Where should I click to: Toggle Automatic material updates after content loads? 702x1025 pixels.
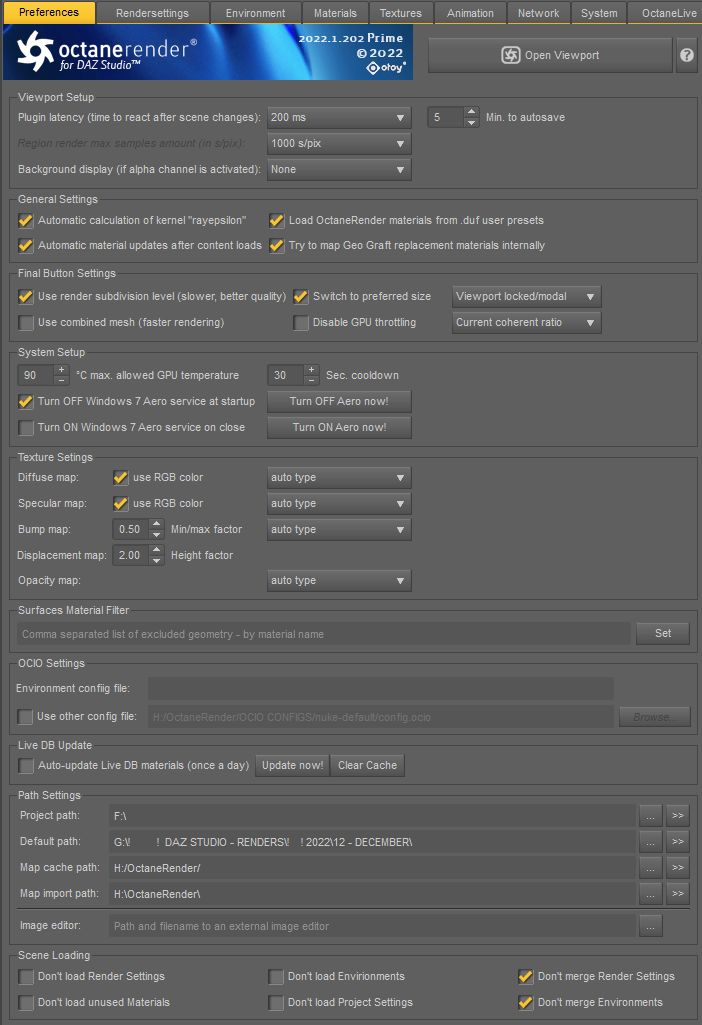25,246
